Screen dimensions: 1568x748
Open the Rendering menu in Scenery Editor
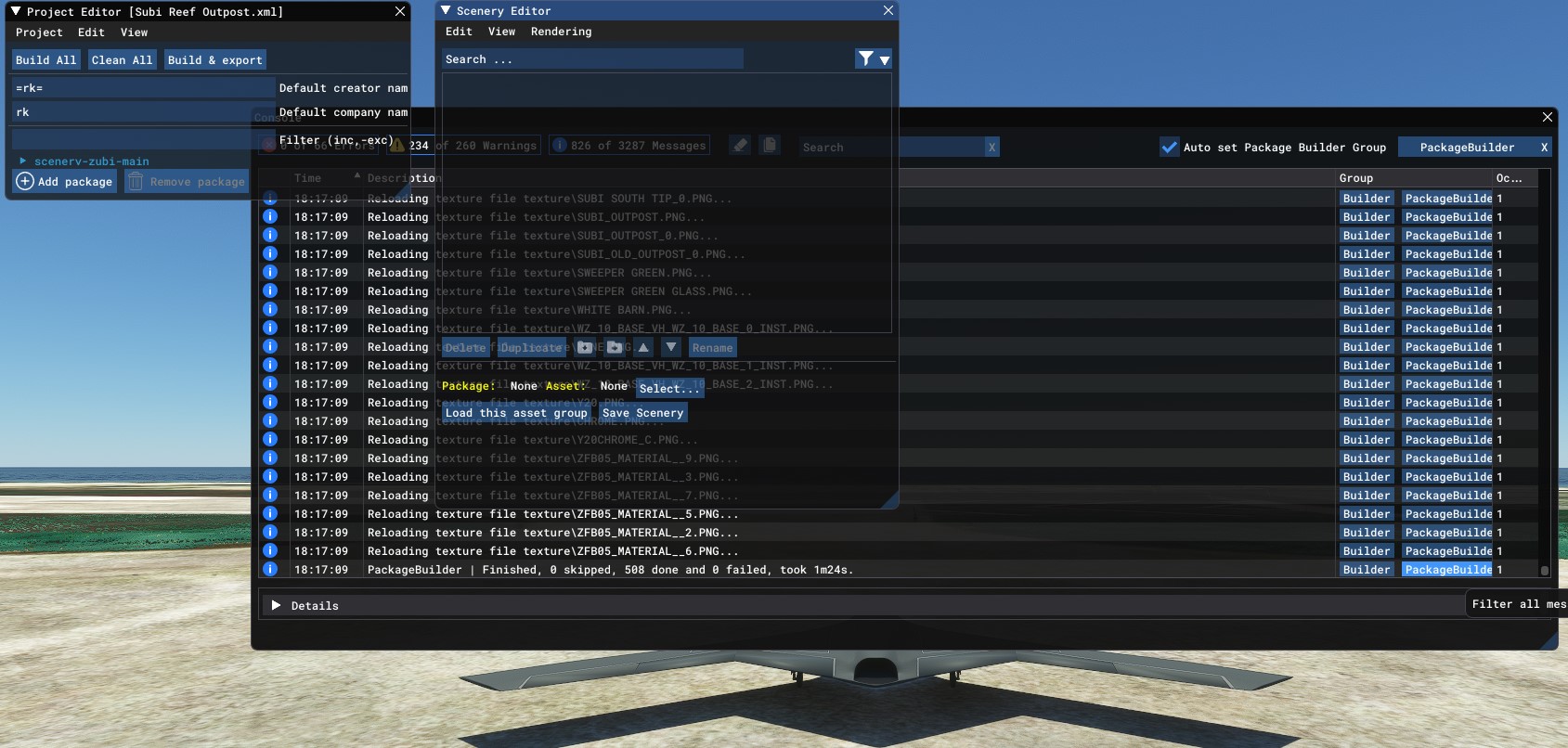[561, 32]
